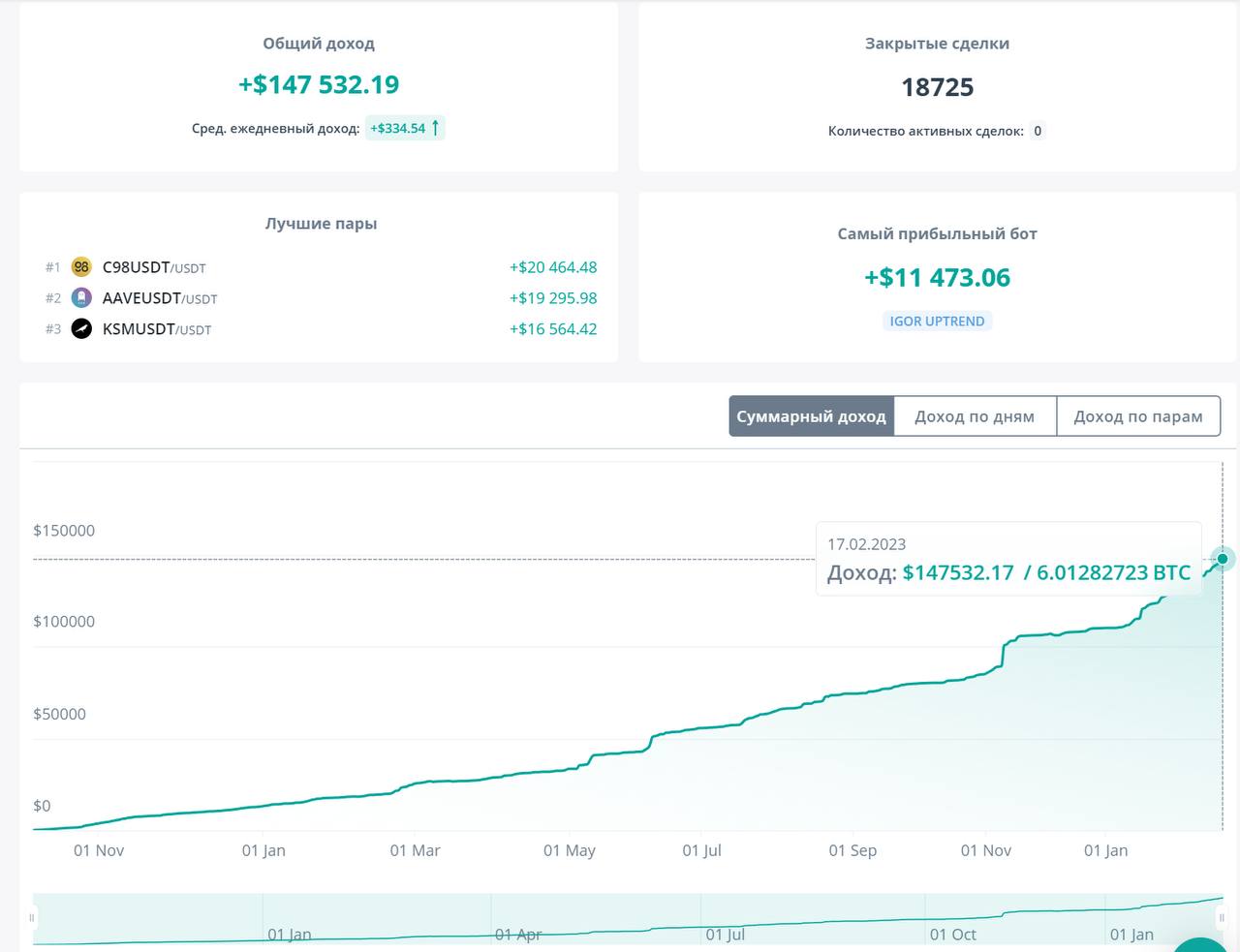This screenshot has height=952, width=1240.
Task: Open the Доход по парам tab
Action: click(1138, 416)
